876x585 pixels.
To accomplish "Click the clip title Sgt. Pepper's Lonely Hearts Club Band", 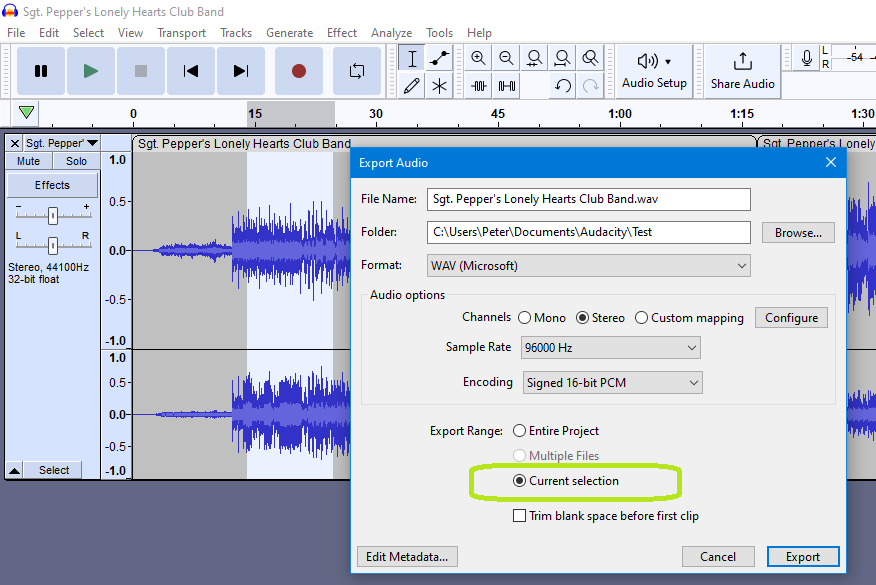I will click(x=244, y=144).
